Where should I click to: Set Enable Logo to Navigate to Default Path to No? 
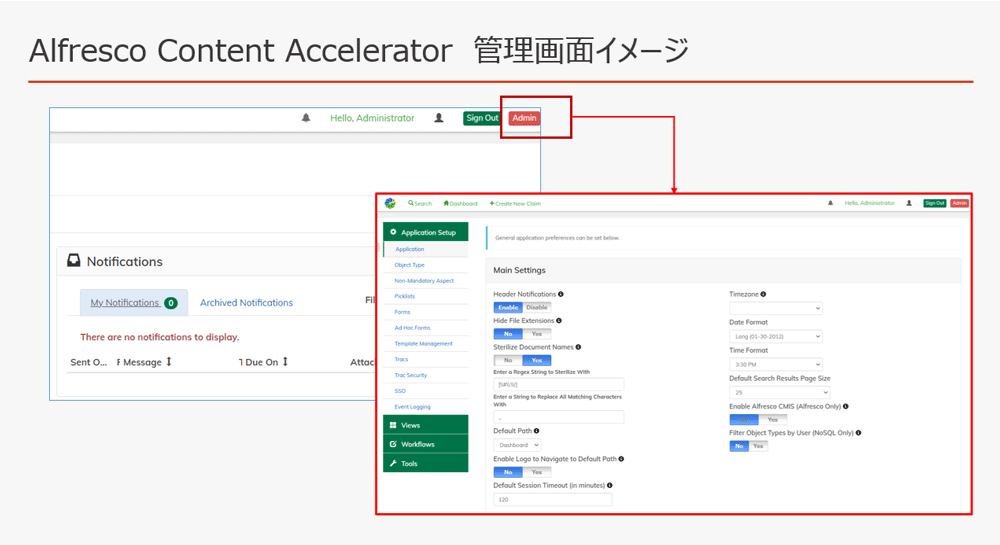pyautogui.click(x=508, y=472)
